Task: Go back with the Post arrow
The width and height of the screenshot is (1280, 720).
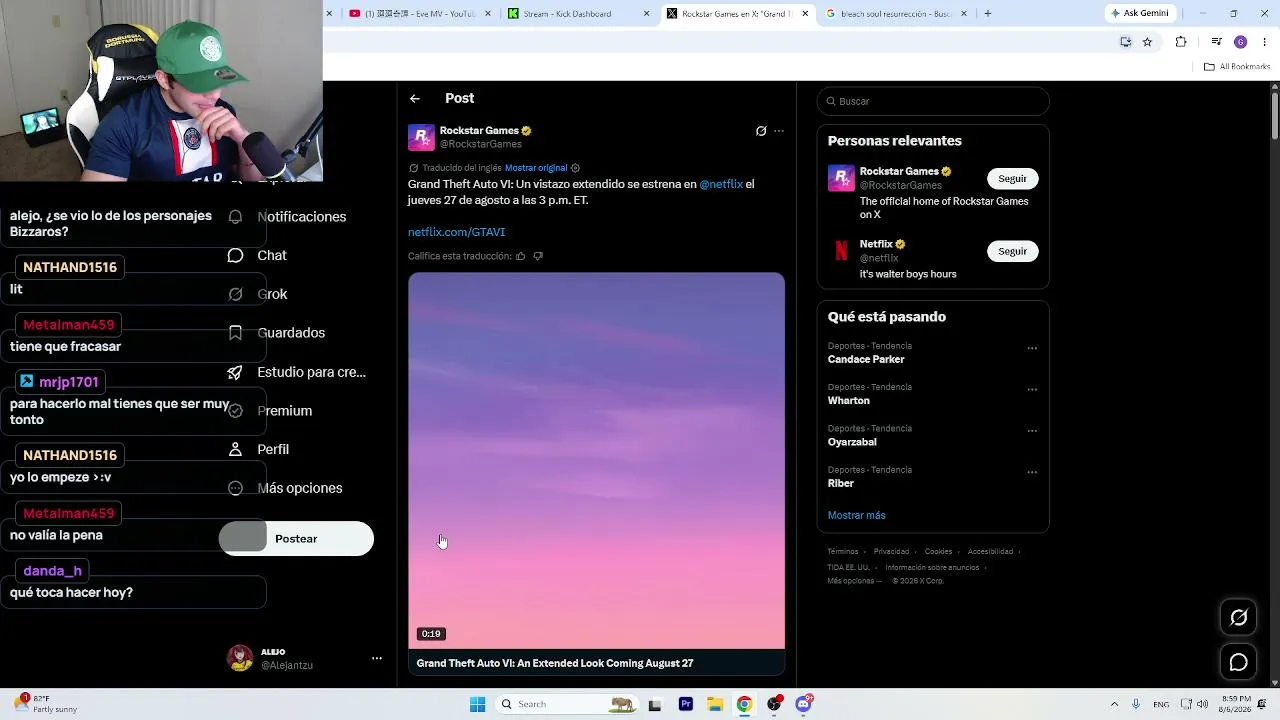Action: [415, 98]
